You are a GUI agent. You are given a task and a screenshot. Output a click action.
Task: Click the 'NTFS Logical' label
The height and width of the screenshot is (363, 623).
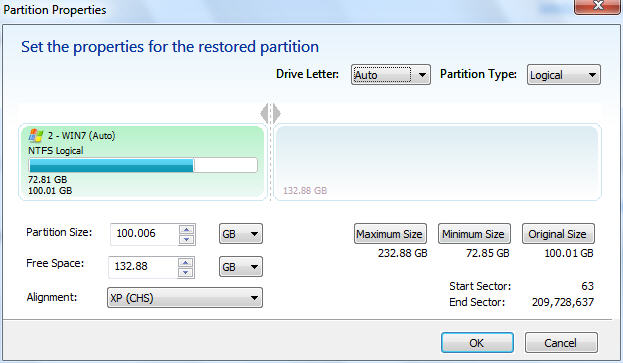coord(56,151)
